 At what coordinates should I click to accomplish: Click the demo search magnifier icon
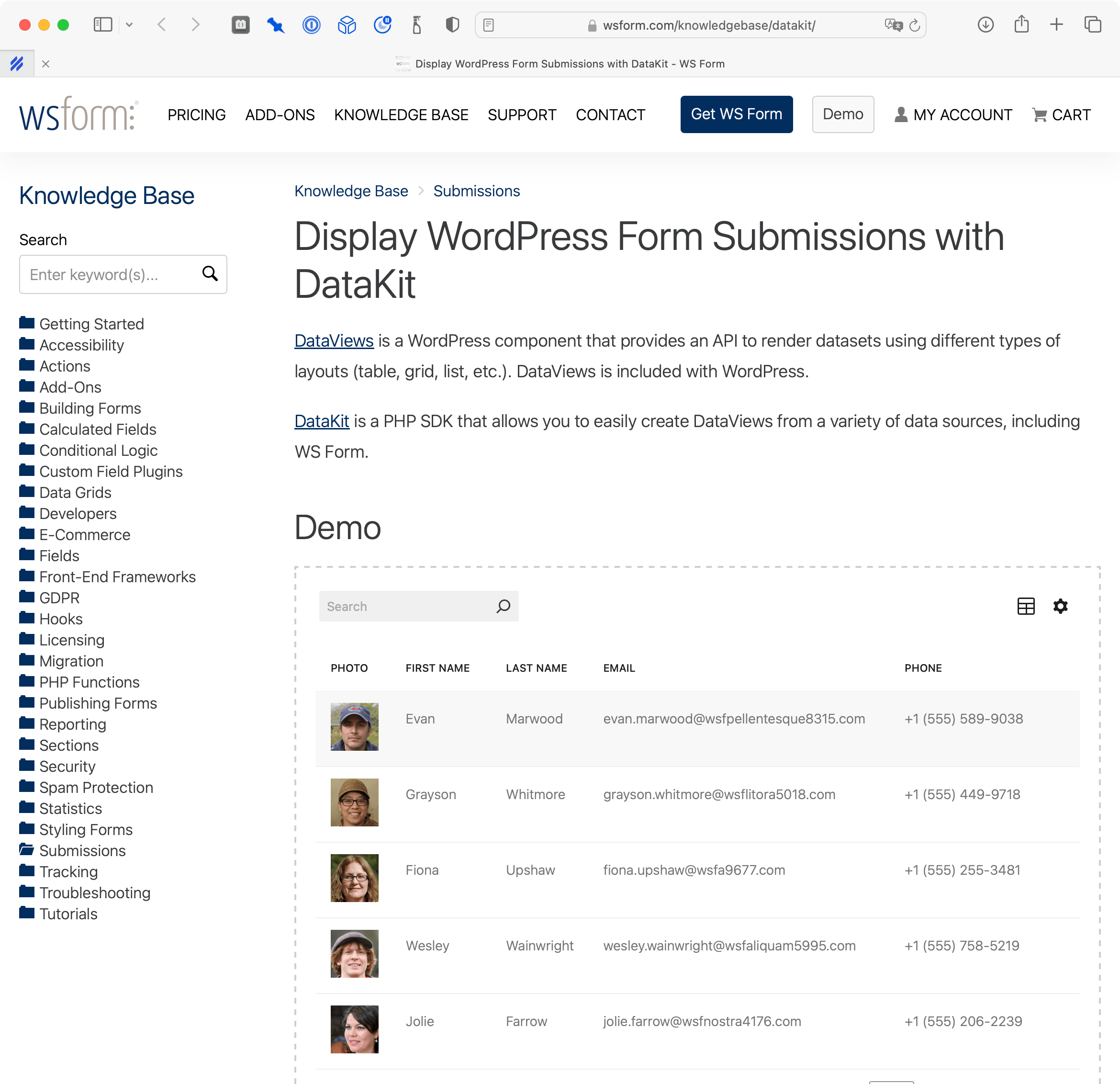(x=504, y=606)
